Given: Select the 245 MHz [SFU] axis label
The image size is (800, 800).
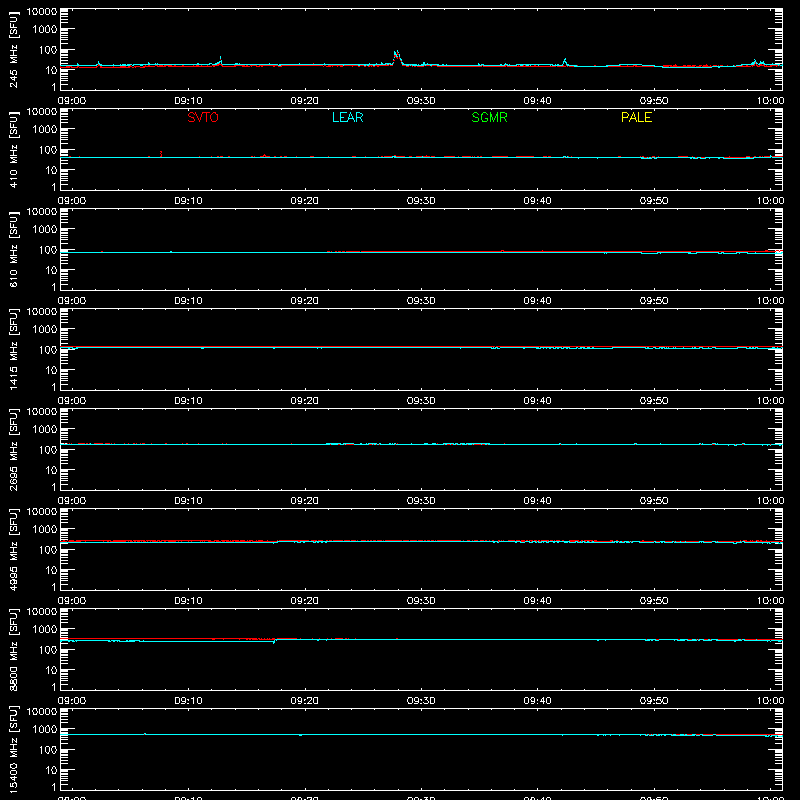Looking at the screenshot, I should click(13, 49).
